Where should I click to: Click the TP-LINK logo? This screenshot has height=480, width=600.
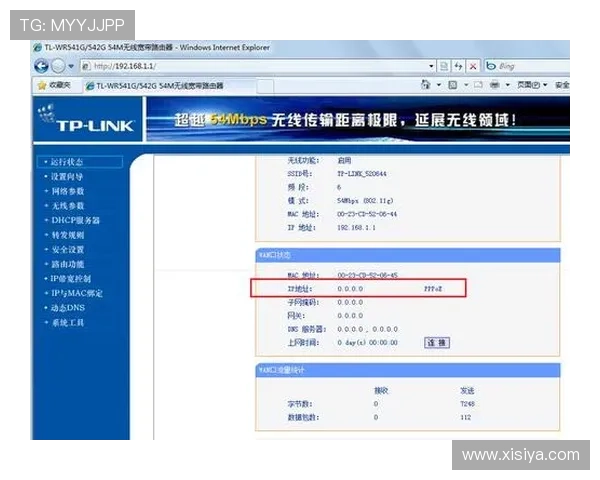pos(87,119)
